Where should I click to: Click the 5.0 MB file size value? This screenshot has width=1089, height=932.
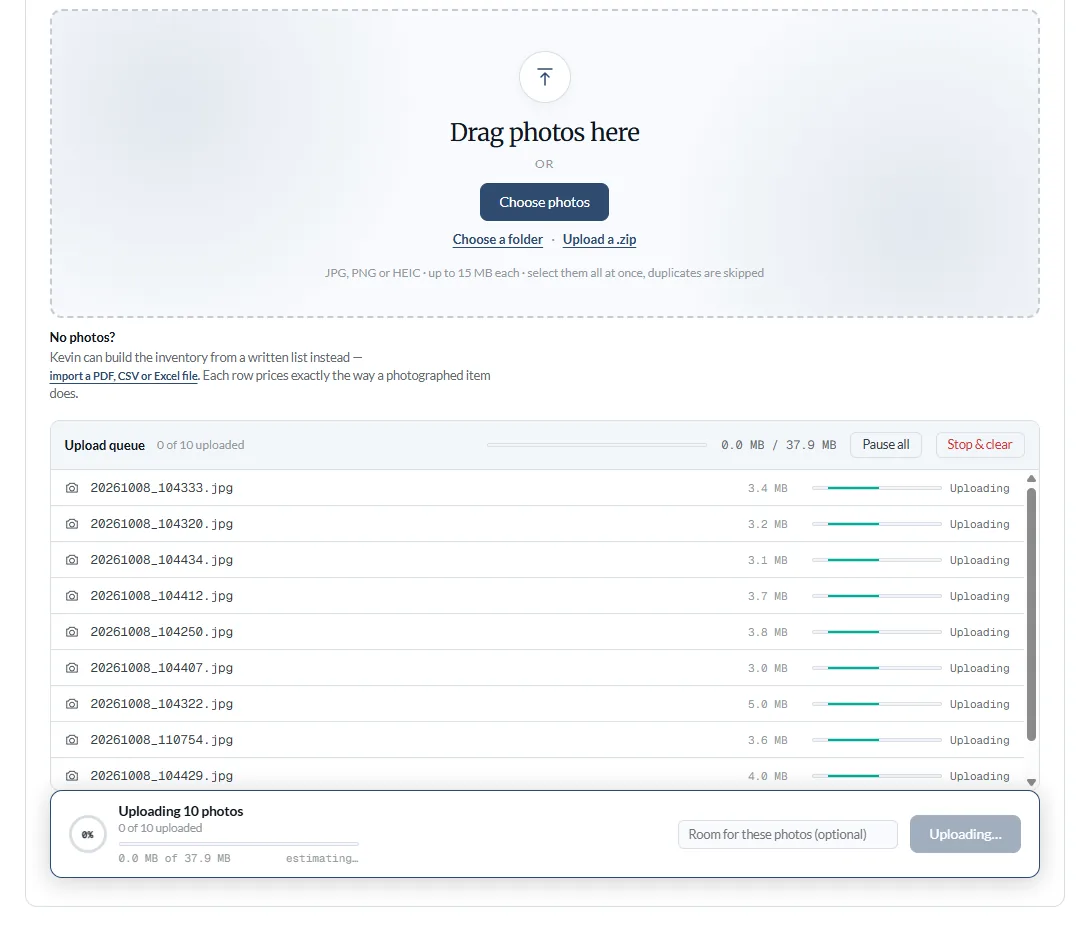click(767, 704)
